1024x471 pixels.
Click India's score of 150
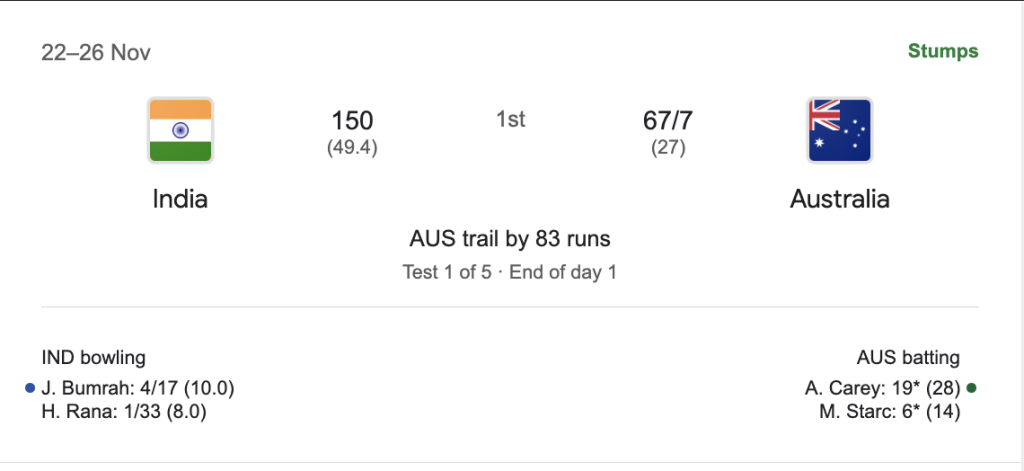(352, 121)
